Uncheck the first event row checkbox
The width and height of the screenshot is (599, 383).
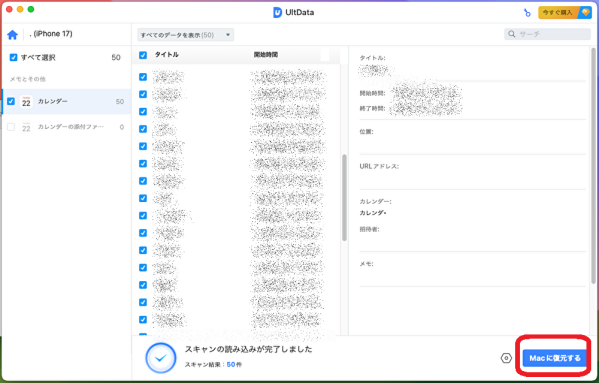coord(143,77)
